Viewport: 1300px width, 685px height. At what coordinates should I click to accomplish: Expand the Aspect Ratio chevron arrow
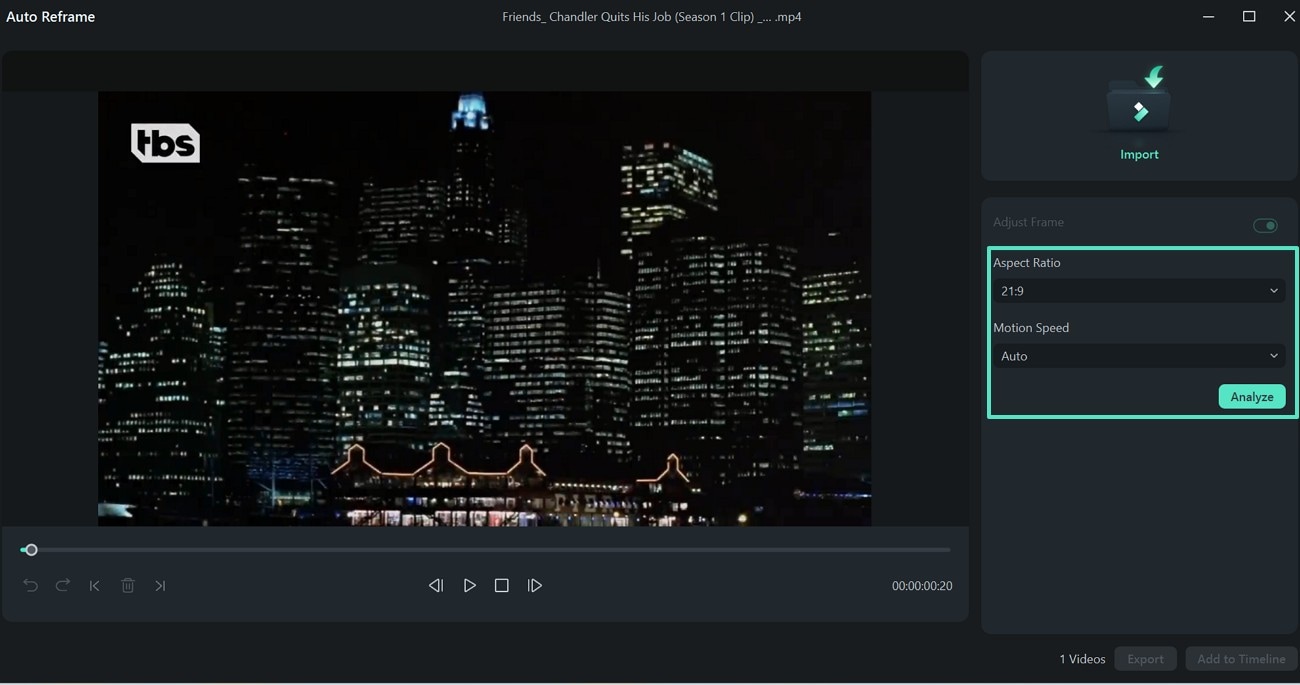1275,290
